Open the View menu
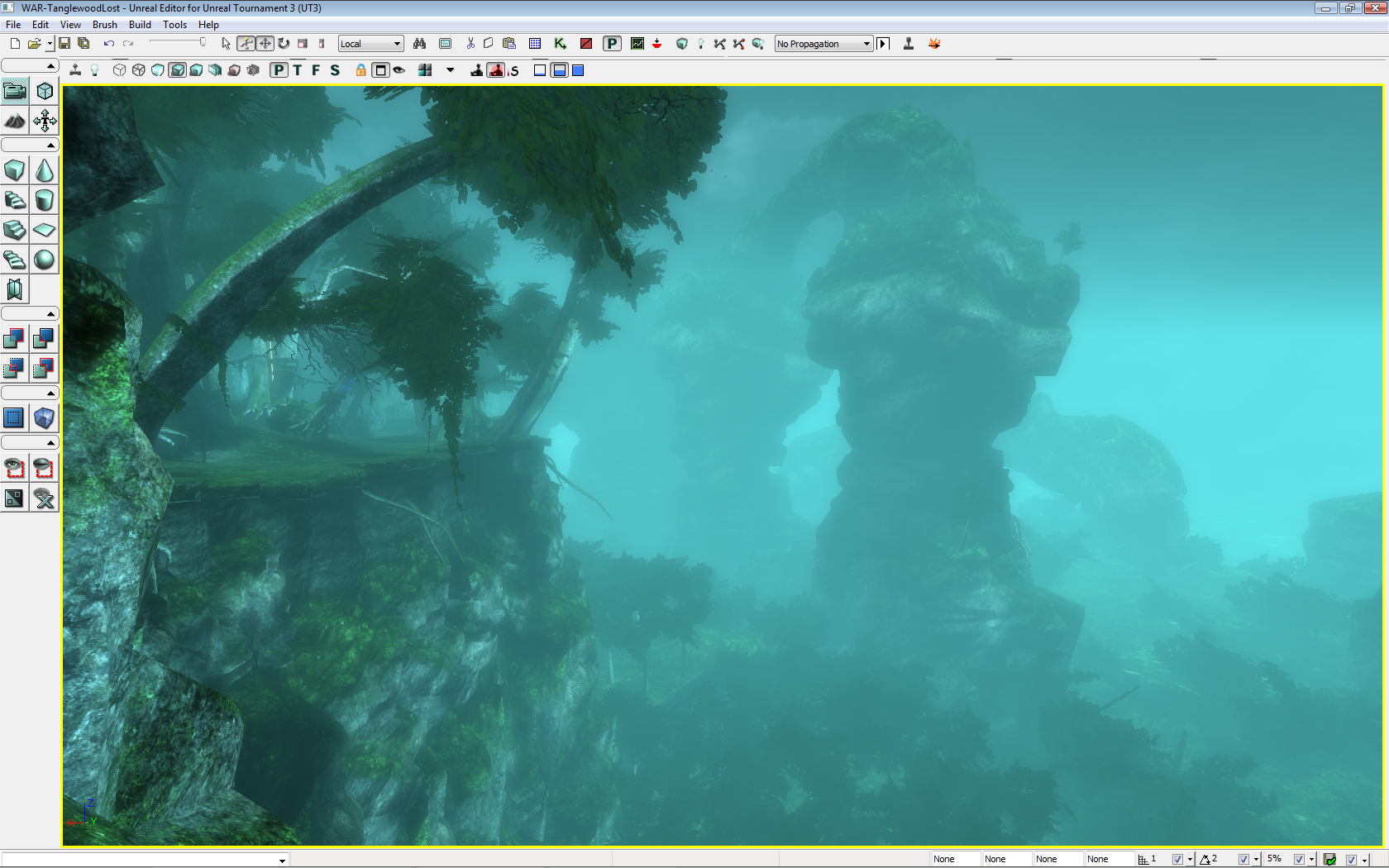Screen dimensions: 1389x868 (70, 25)
